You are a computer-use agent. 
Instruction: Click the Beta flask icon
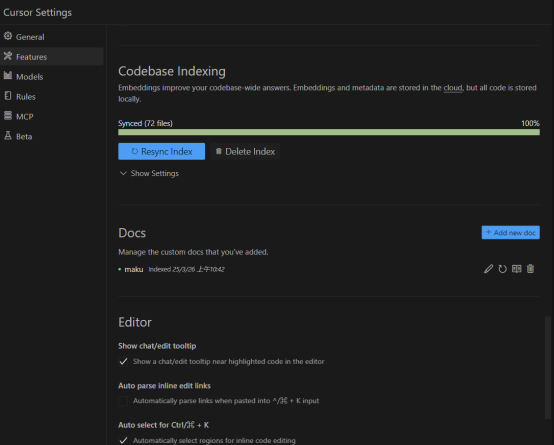tap(8, 135)
